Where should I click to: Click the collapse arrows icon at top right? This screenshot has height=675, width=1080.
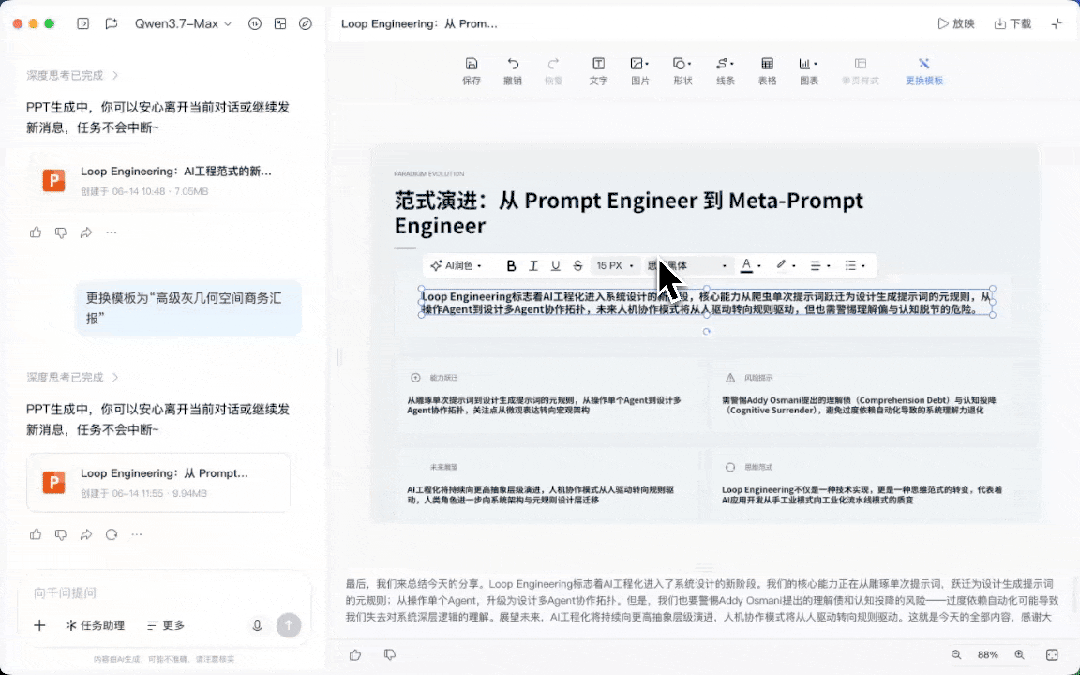click(x=1057, y=23)
